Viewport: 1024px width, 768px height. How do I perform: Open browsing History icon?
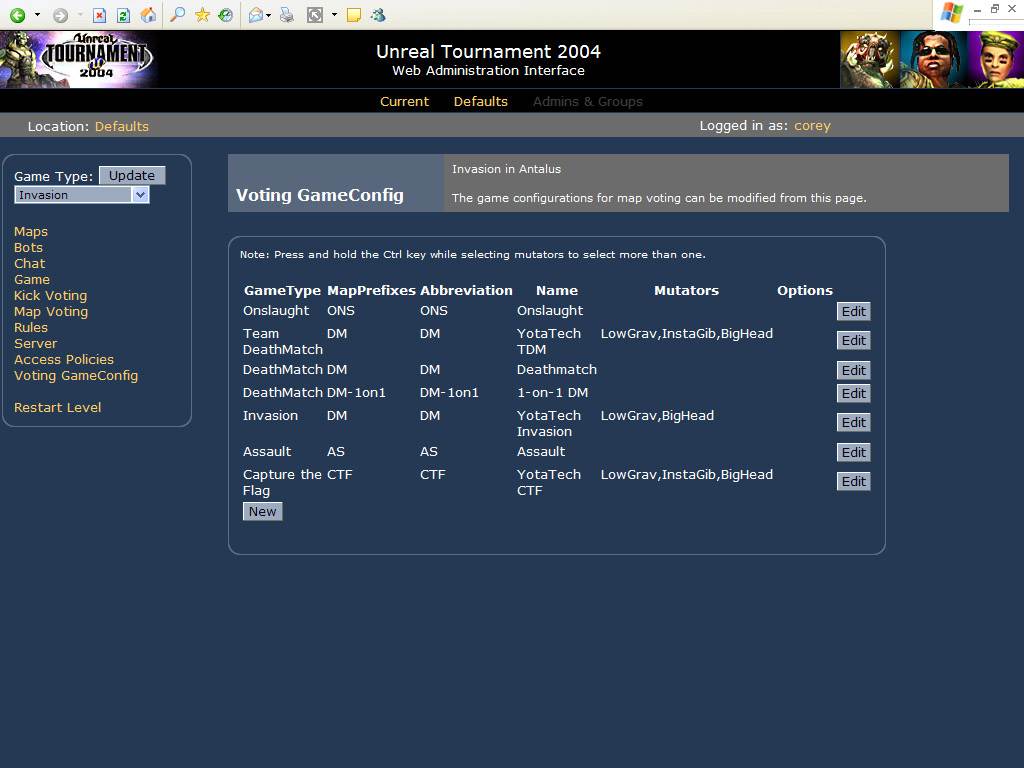[x=226, y=14]
